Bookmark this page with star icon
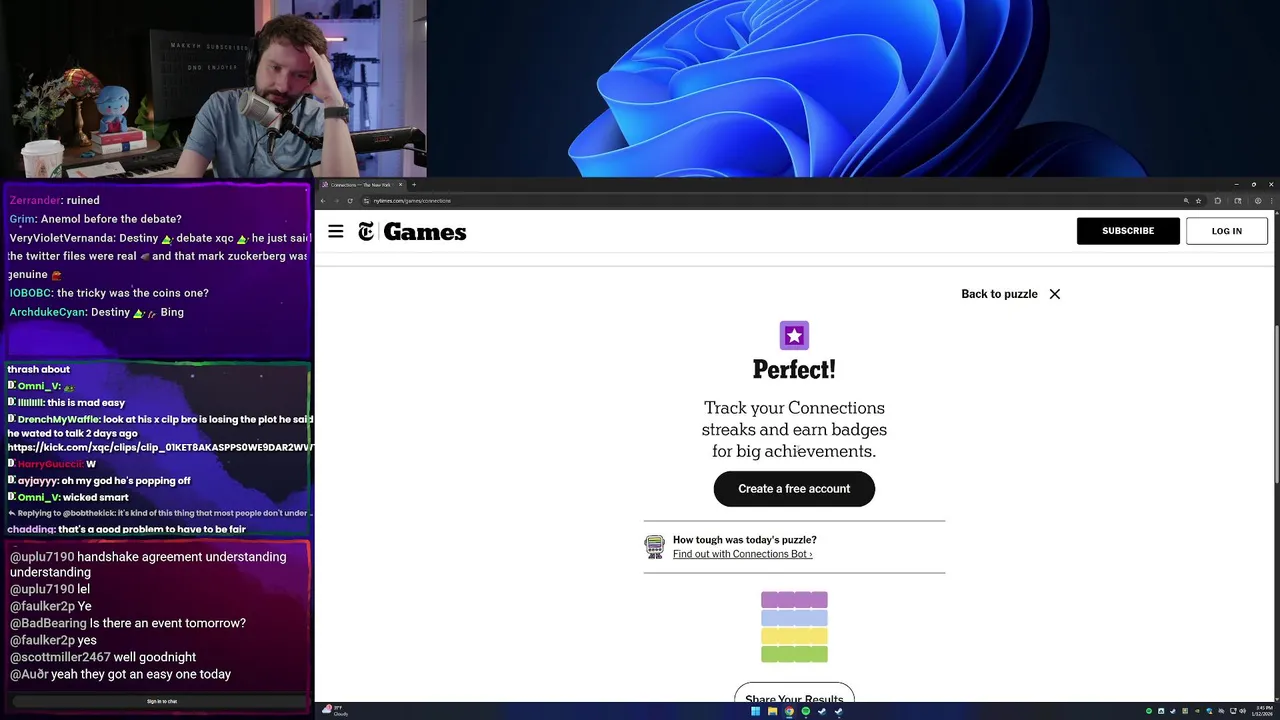The height and width of the screenshot is (720, 1280). pyautogui.click(x=1198, y=201)
